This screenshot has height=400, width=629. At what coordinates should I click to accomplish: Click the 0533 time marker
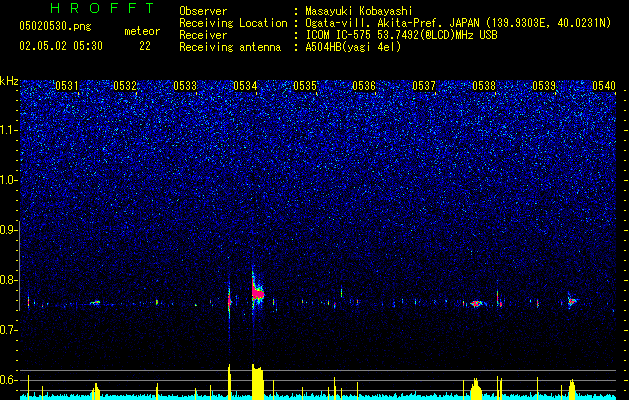(x=185, y=85)
